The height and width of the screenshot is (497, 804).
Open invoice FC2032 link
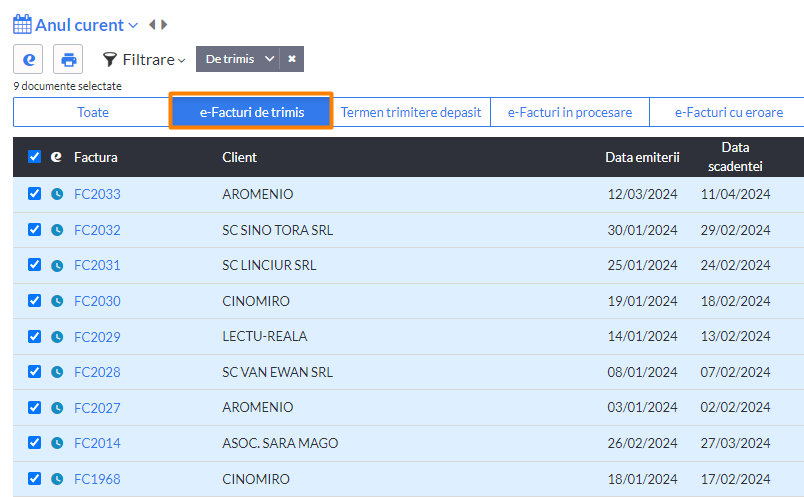click(x=97, y=230)
